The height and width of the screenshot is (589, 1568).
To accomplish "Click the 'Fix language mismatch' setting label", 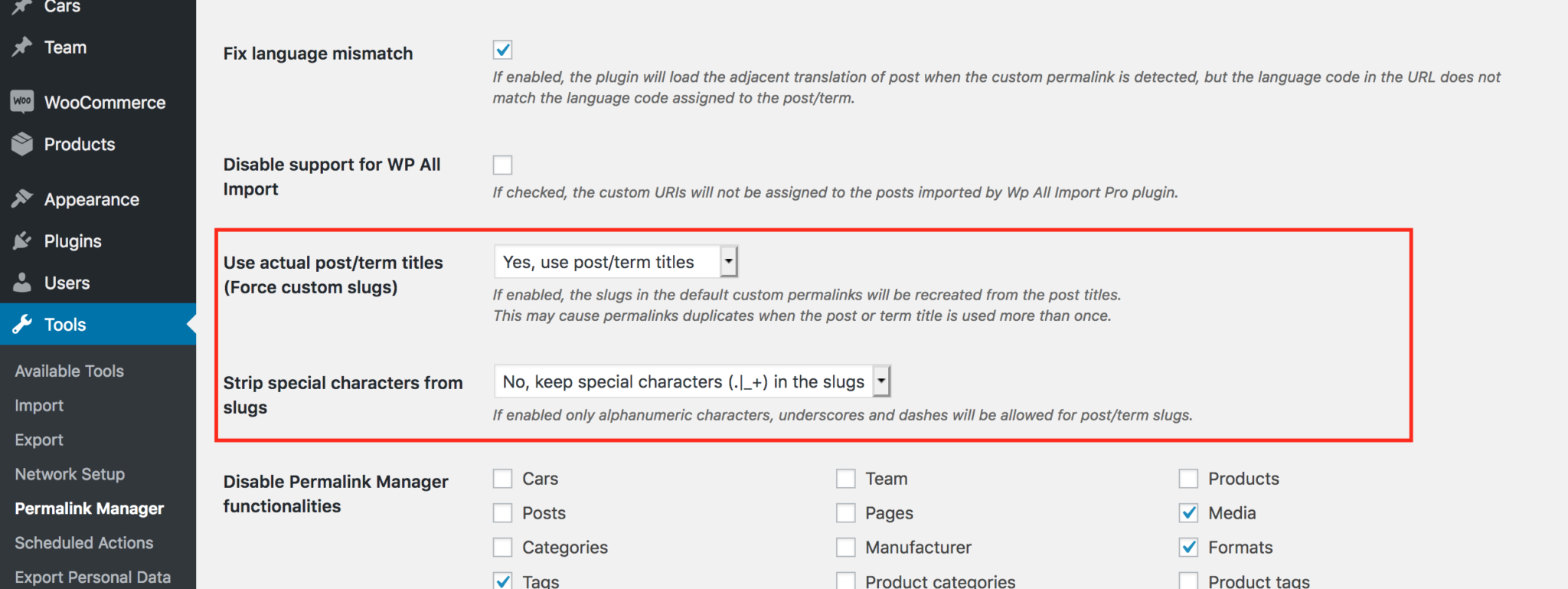I will [x=318, y=54].
